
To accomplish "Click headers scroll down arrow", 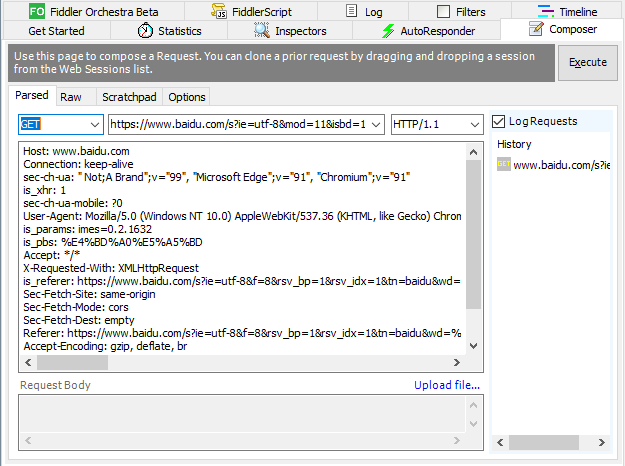I will coord(473,346).
